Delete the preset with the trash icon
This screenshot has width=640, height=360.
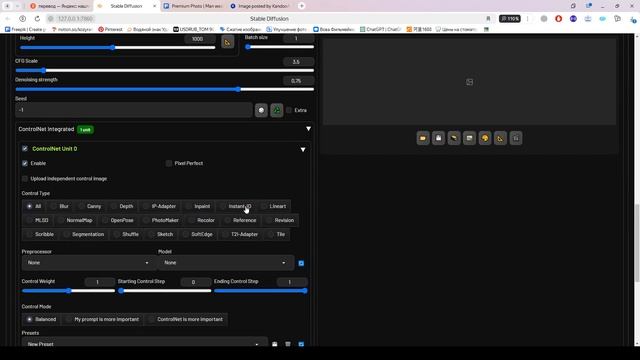(288, 344)
